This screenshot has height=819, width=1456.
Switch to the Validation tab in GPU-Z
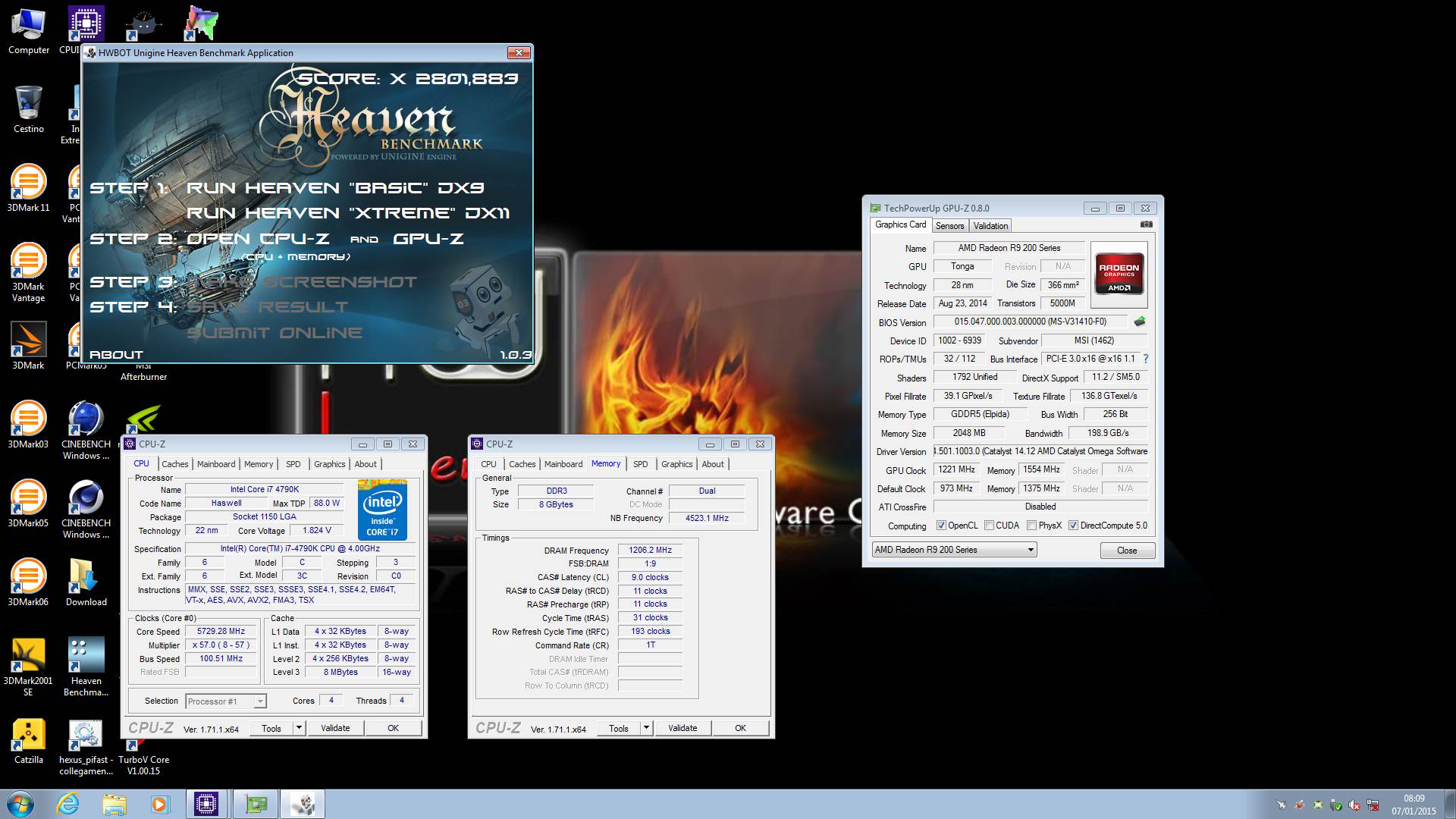[990, 226]
